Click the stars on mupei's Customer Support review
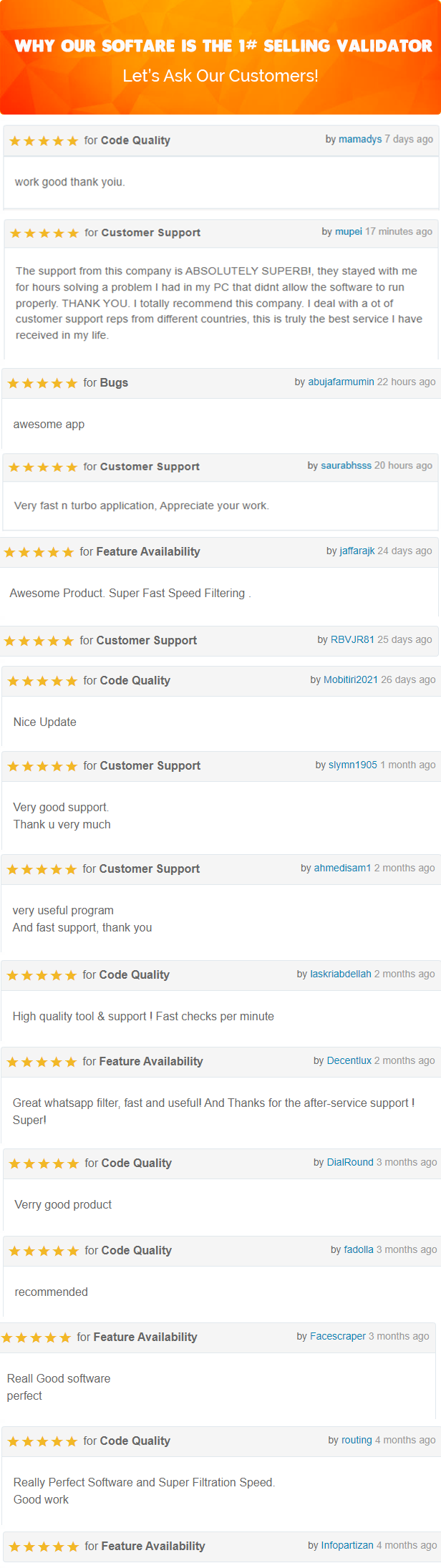The image size is (441, 1568). 44,233
